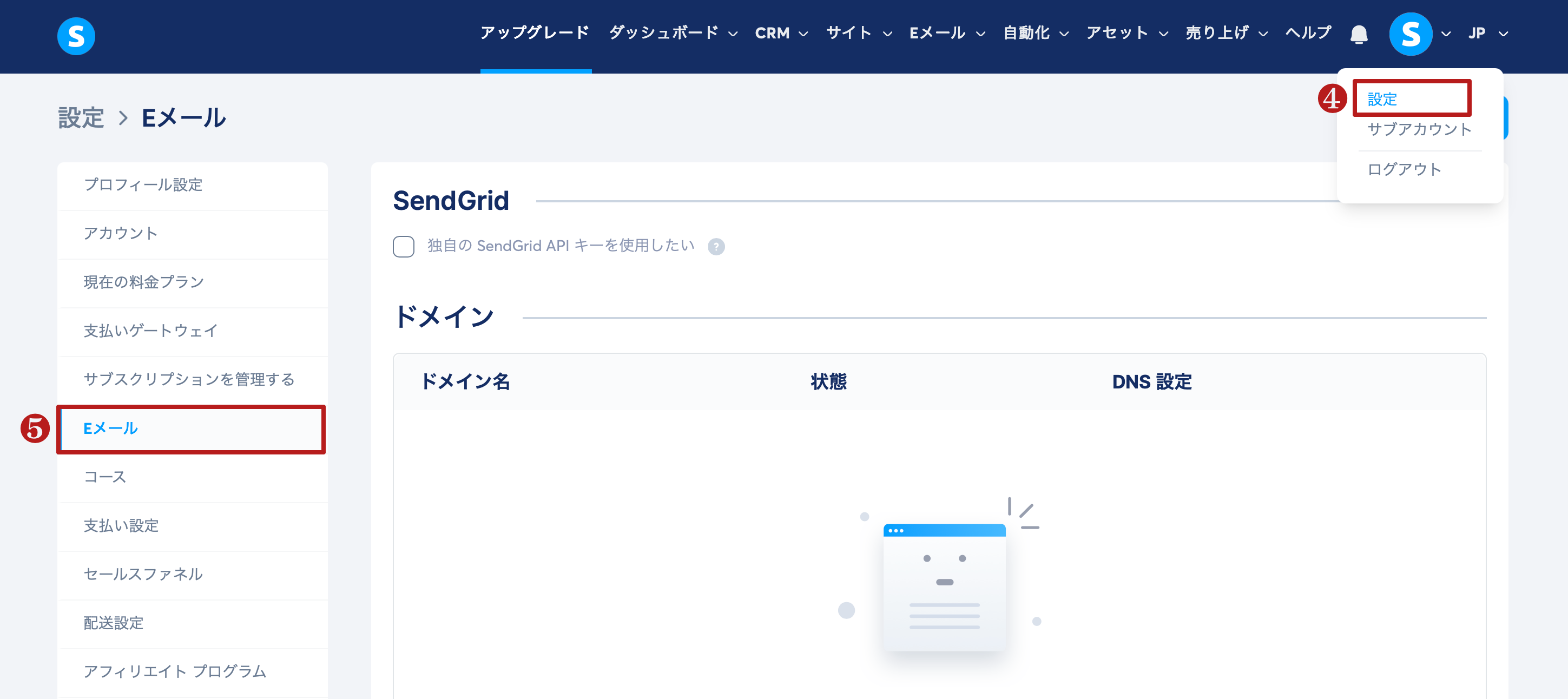Click the profile avatar S icon
This screenshot has height=699, width=1568.
coord(1410,34)
